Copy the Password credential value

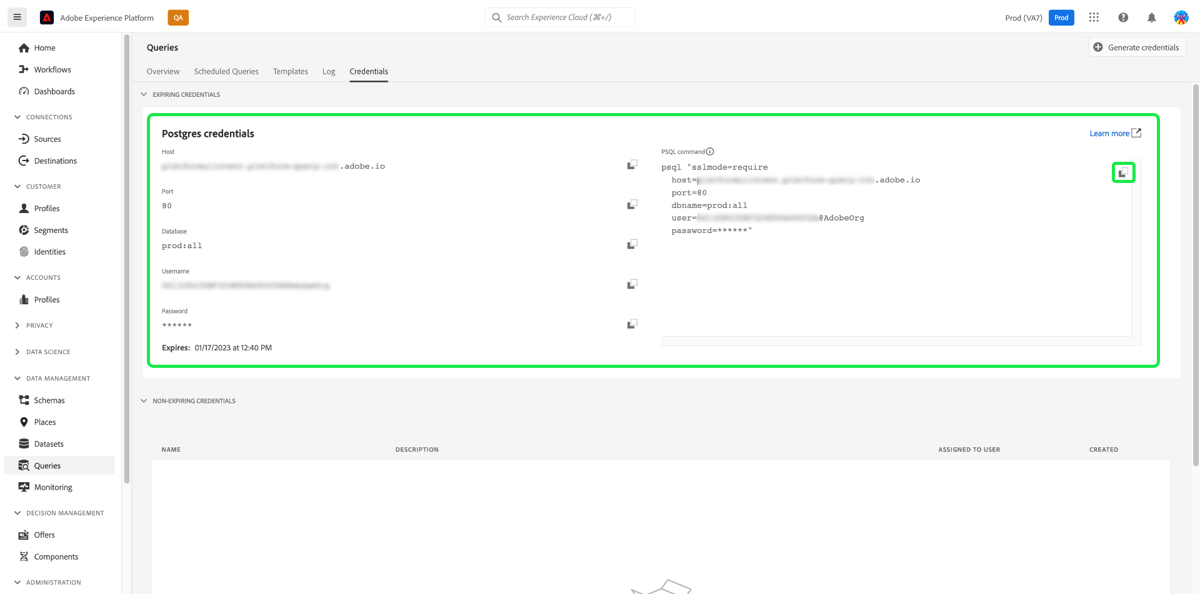coord(631,322)
